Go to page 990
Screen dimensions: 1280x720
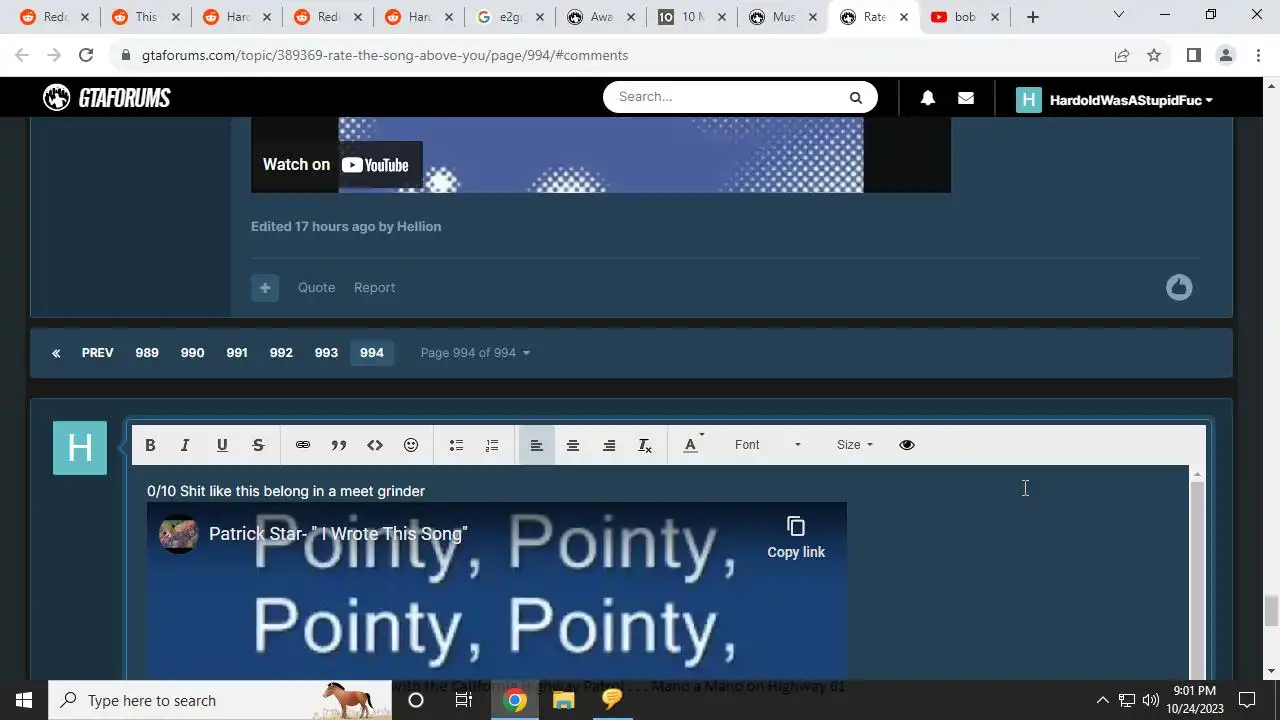click(192, 353)
